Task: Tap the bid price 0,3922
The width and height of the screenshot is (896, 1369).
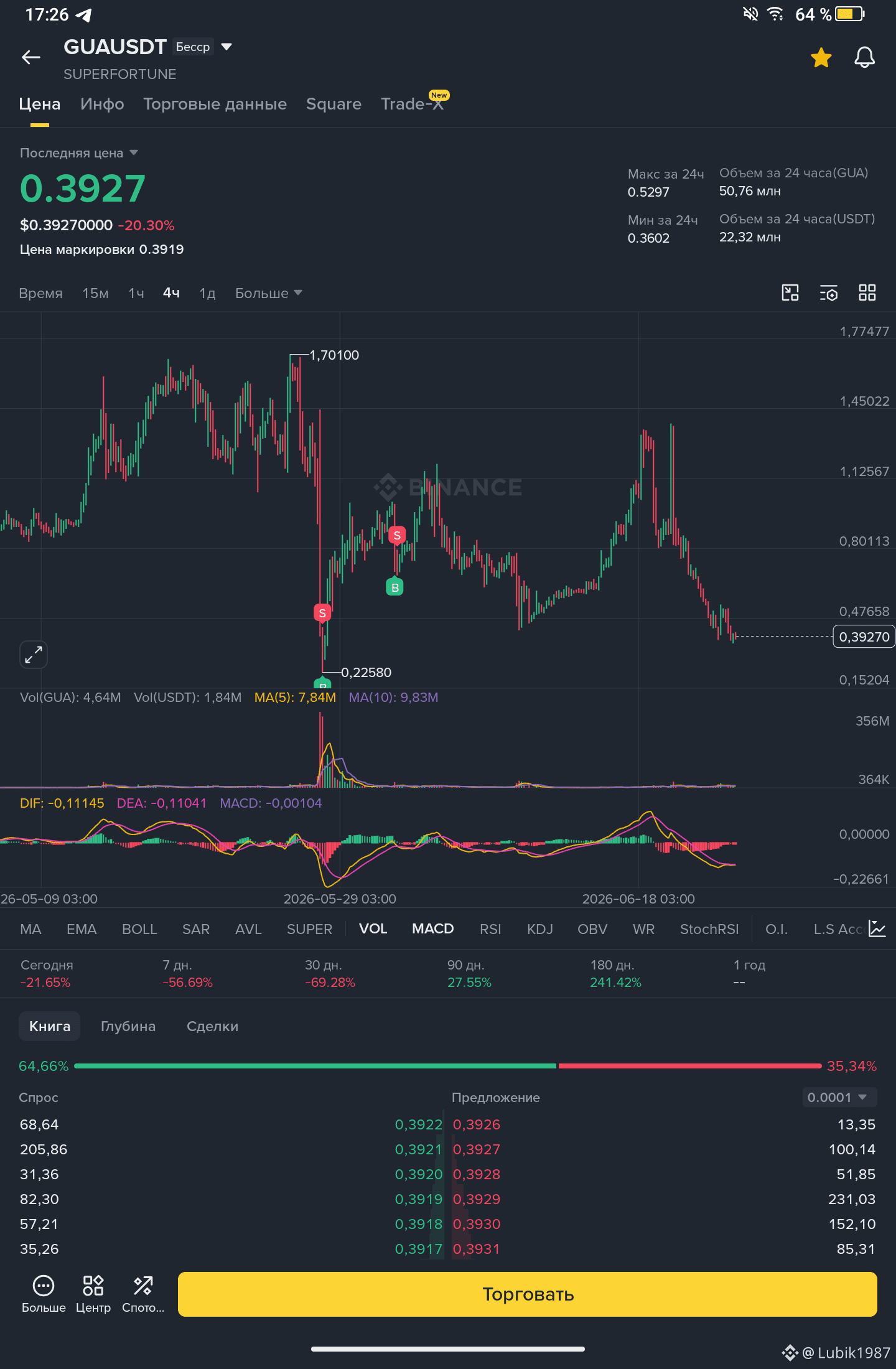Action: pos(418,1124)
